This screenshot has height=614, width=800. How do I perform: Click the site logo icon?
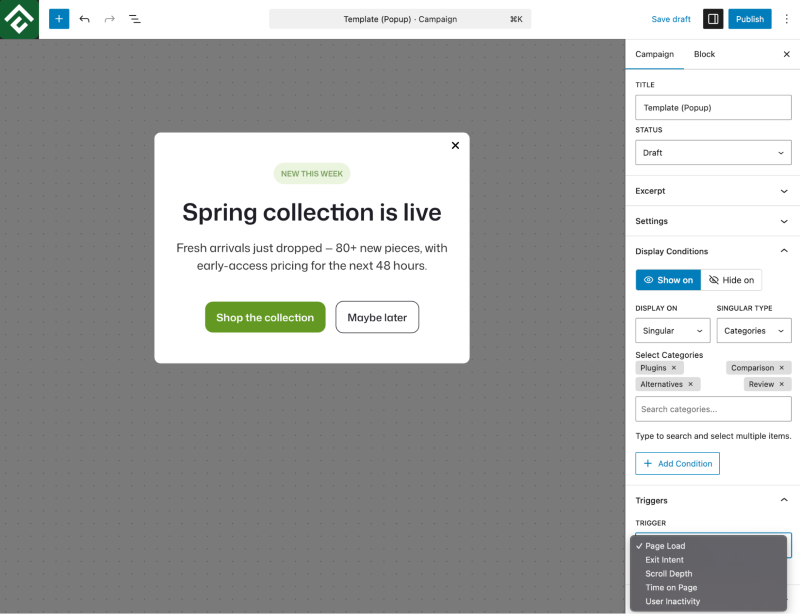pos(19,19)
